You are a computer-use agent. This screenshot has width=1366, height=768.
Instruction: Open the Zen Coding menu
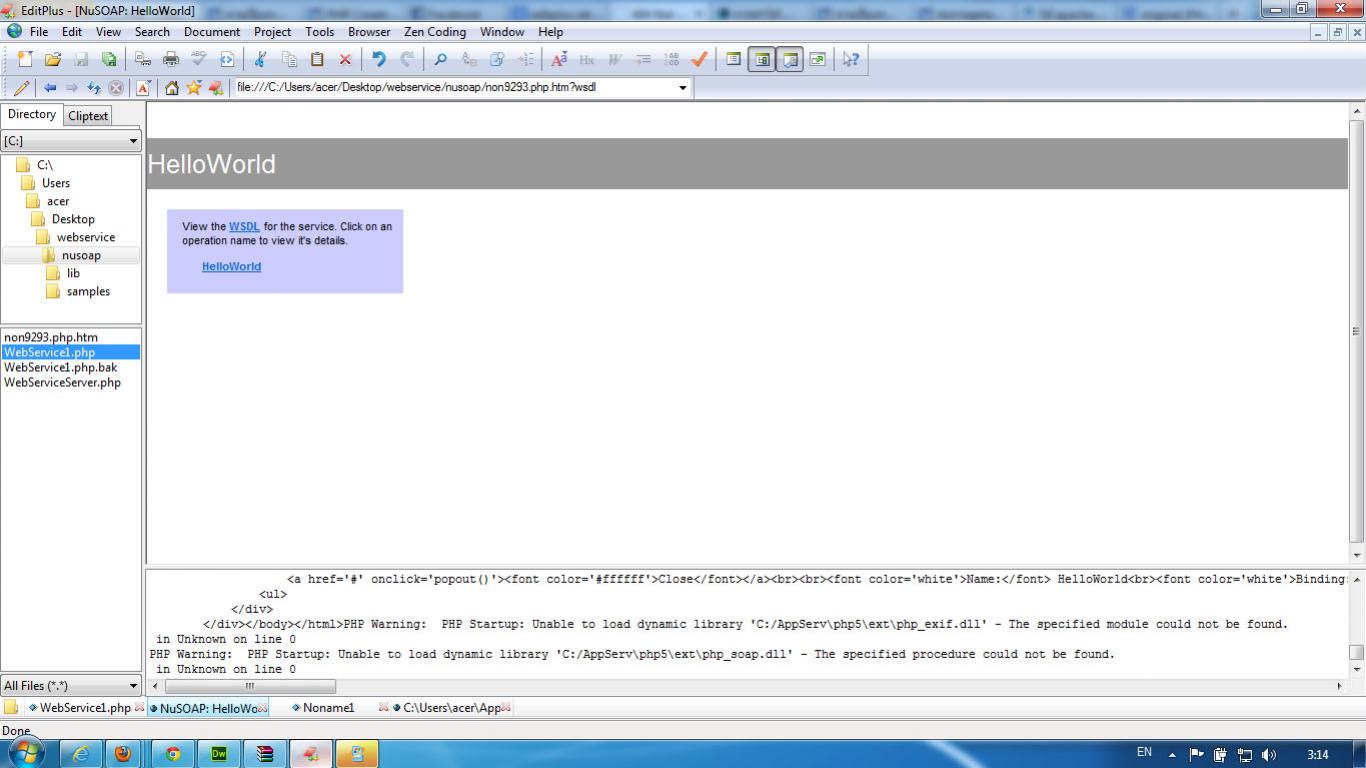(435, 31)
